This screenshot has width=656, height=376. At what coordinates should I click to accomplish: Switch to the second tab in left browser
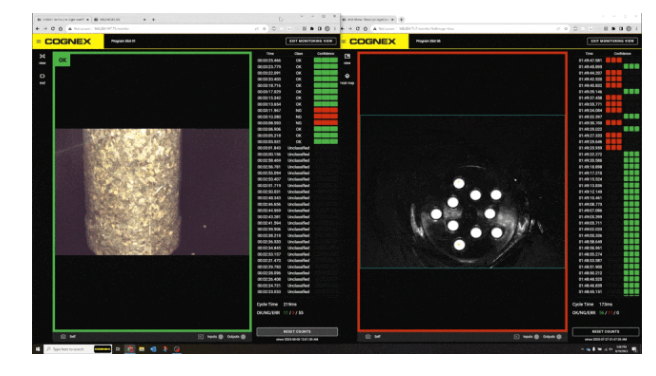pos(120,19)
